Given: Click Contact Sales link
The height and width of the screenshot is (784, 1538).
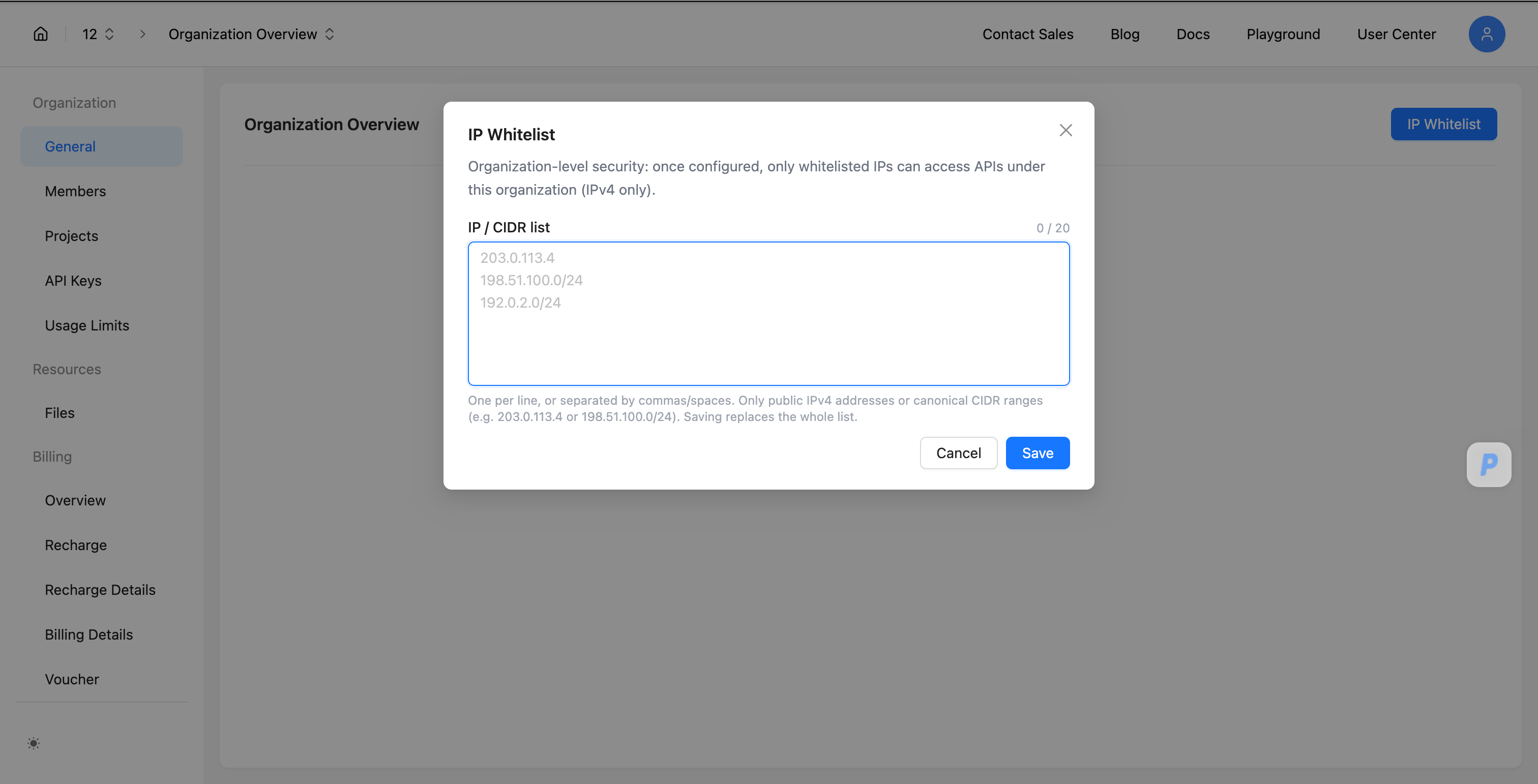Looking at the screenshot, I should click(1027, 34).
